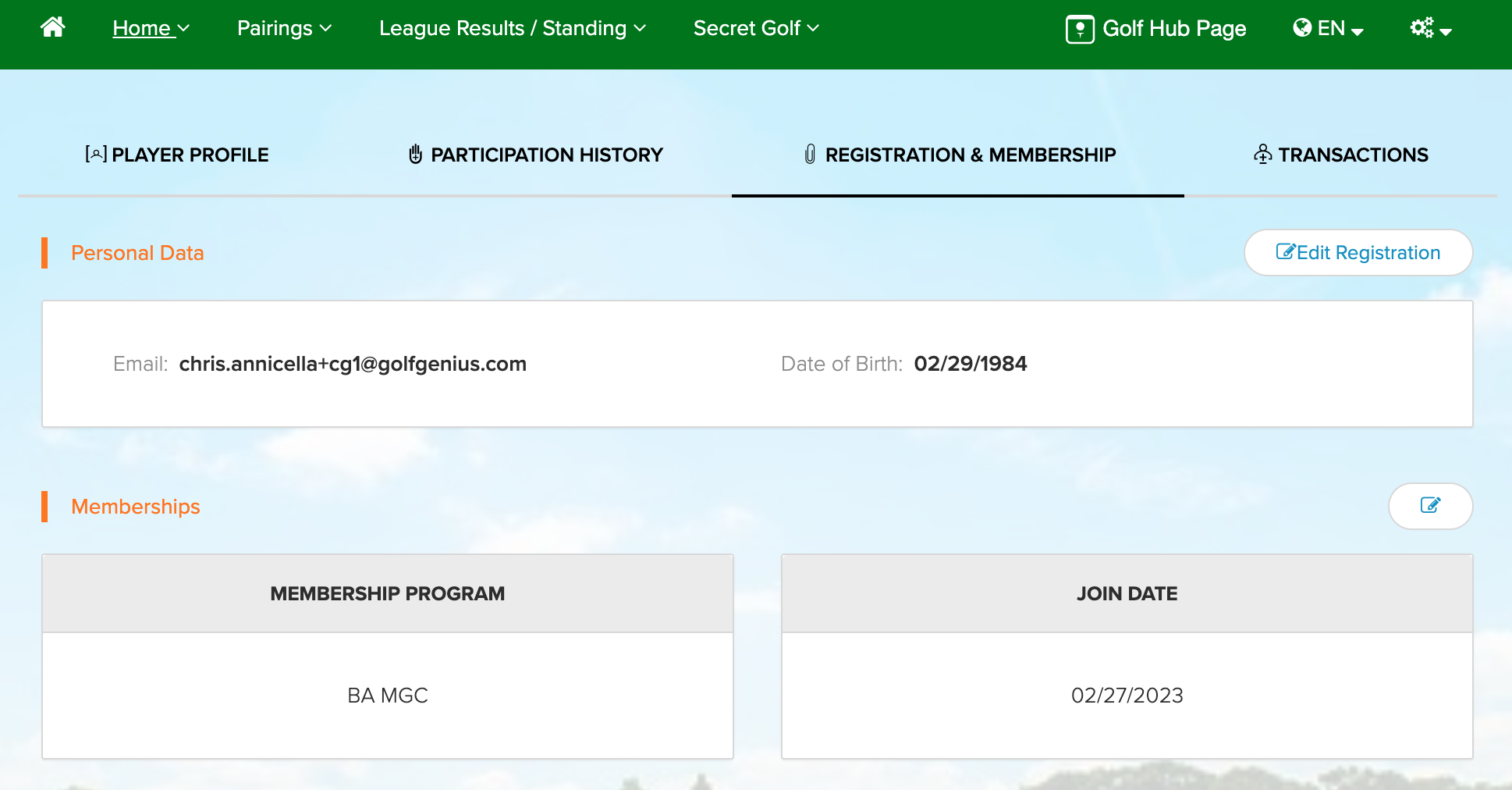This screenshot has width=1512, height=790.
Task: Switch to the Participation History tab
Action: (x=535, y=155)
